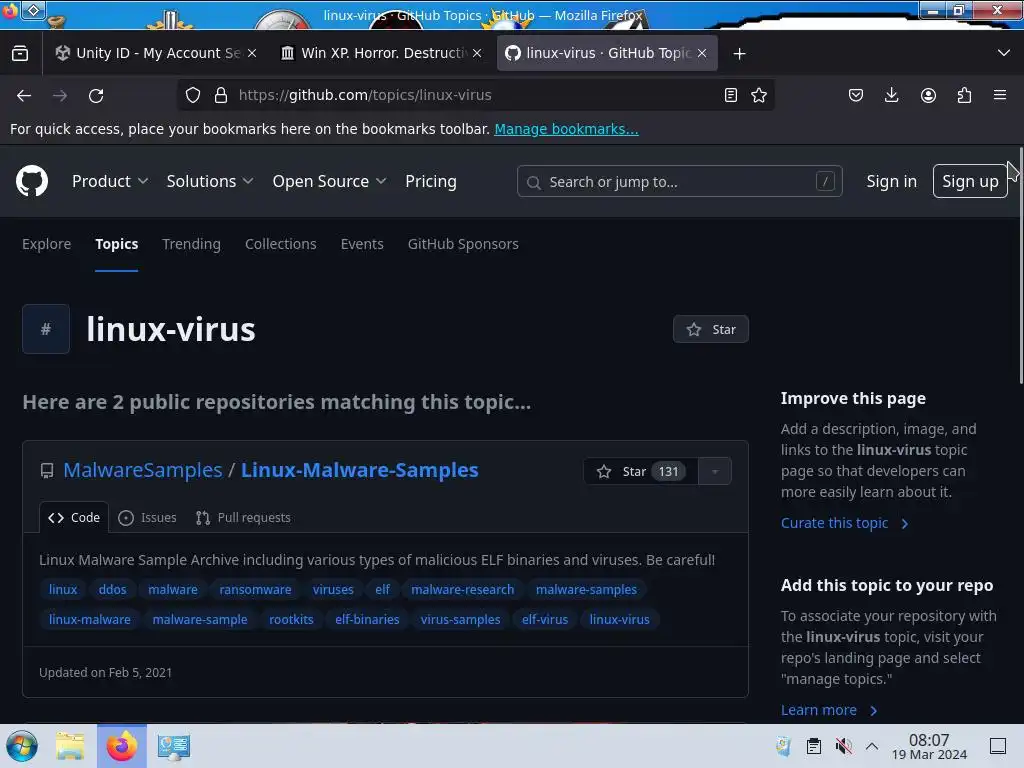Toggle reader view icon in address bar
1024x768 pixels.
coord(731,95)
